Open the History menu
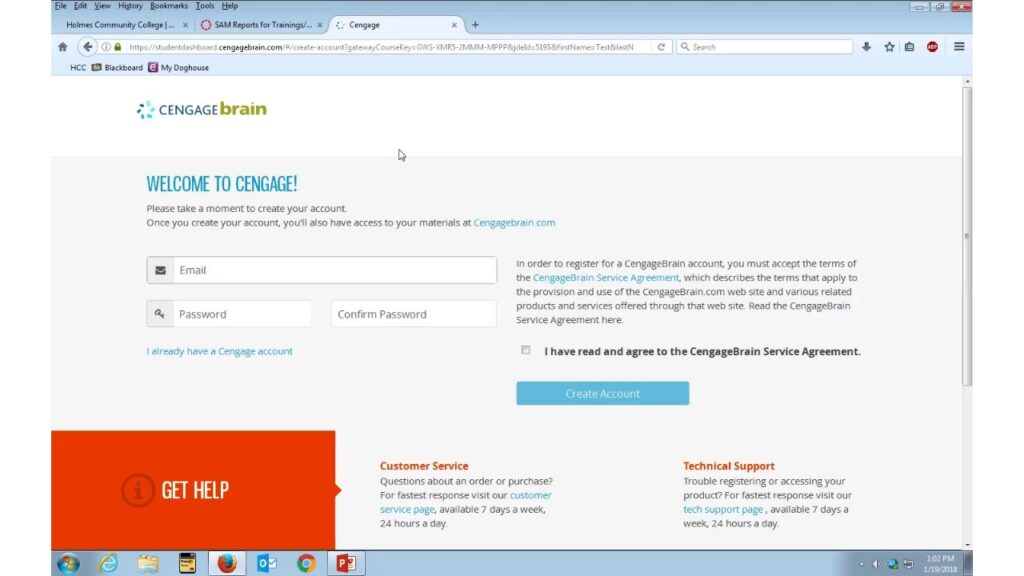The height and width of the screenshot is (576, 1024). tap(130, 6)
